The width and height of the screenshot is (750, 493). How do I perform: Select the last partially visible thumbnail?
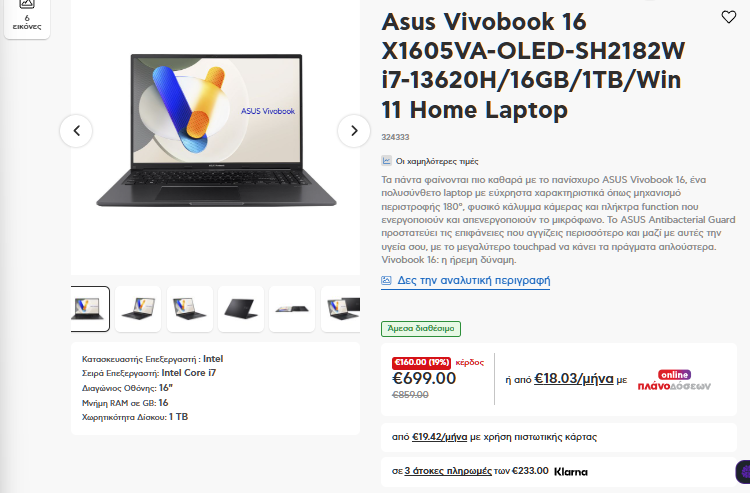(341, 309)
